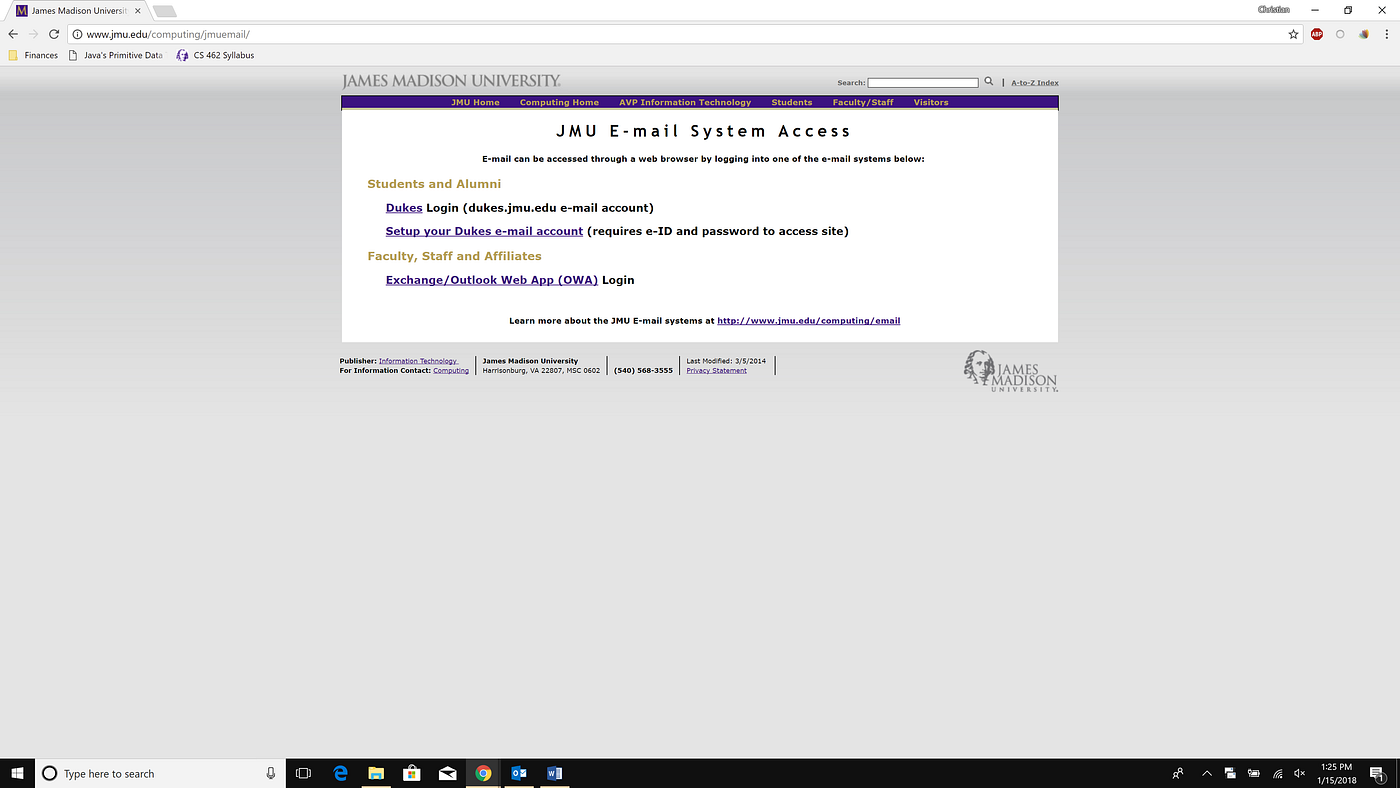
Task: Open Microsoft Store from the taskbar
Action: (411, 773)
